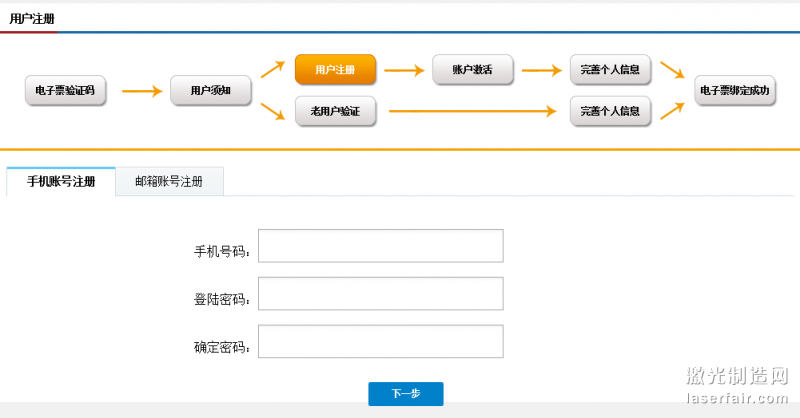The height and width of the screenshot is (418, 800).
Task: Click the arrow between 用户注册 and 账户激活
Action: (x=404, y=70)
